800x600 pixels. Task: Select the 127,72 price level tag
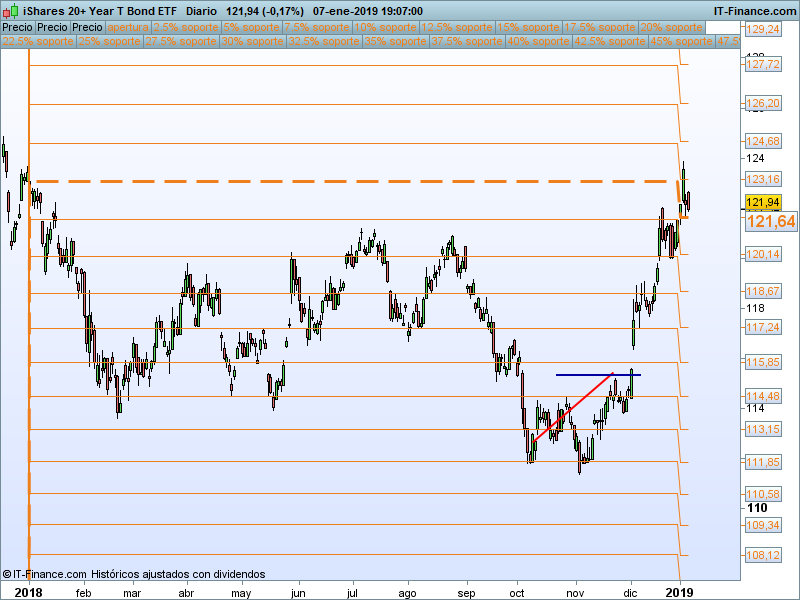[763, 64]
